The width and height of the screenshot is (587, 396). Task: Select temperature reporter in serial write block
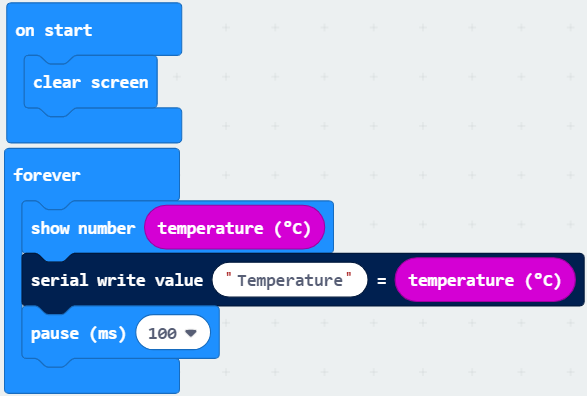[x=485, y=280]
